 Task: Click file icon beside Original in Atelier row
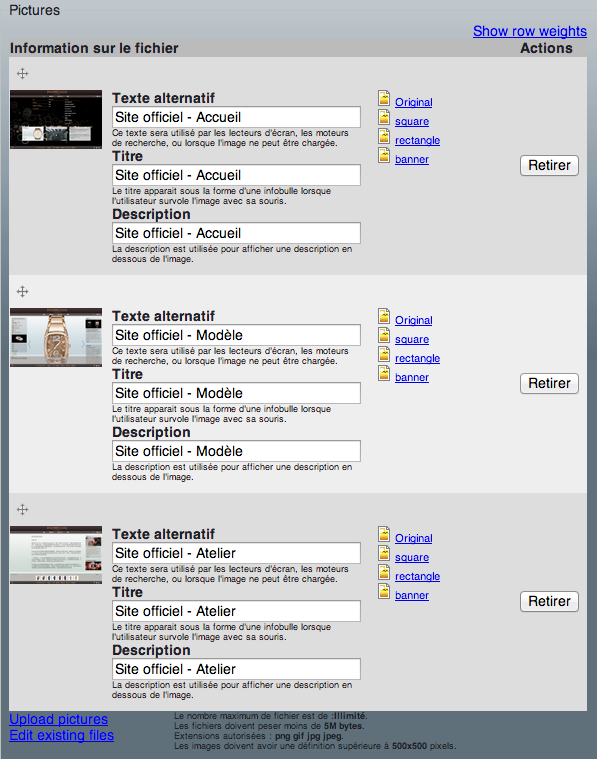(x=384, y=534)
